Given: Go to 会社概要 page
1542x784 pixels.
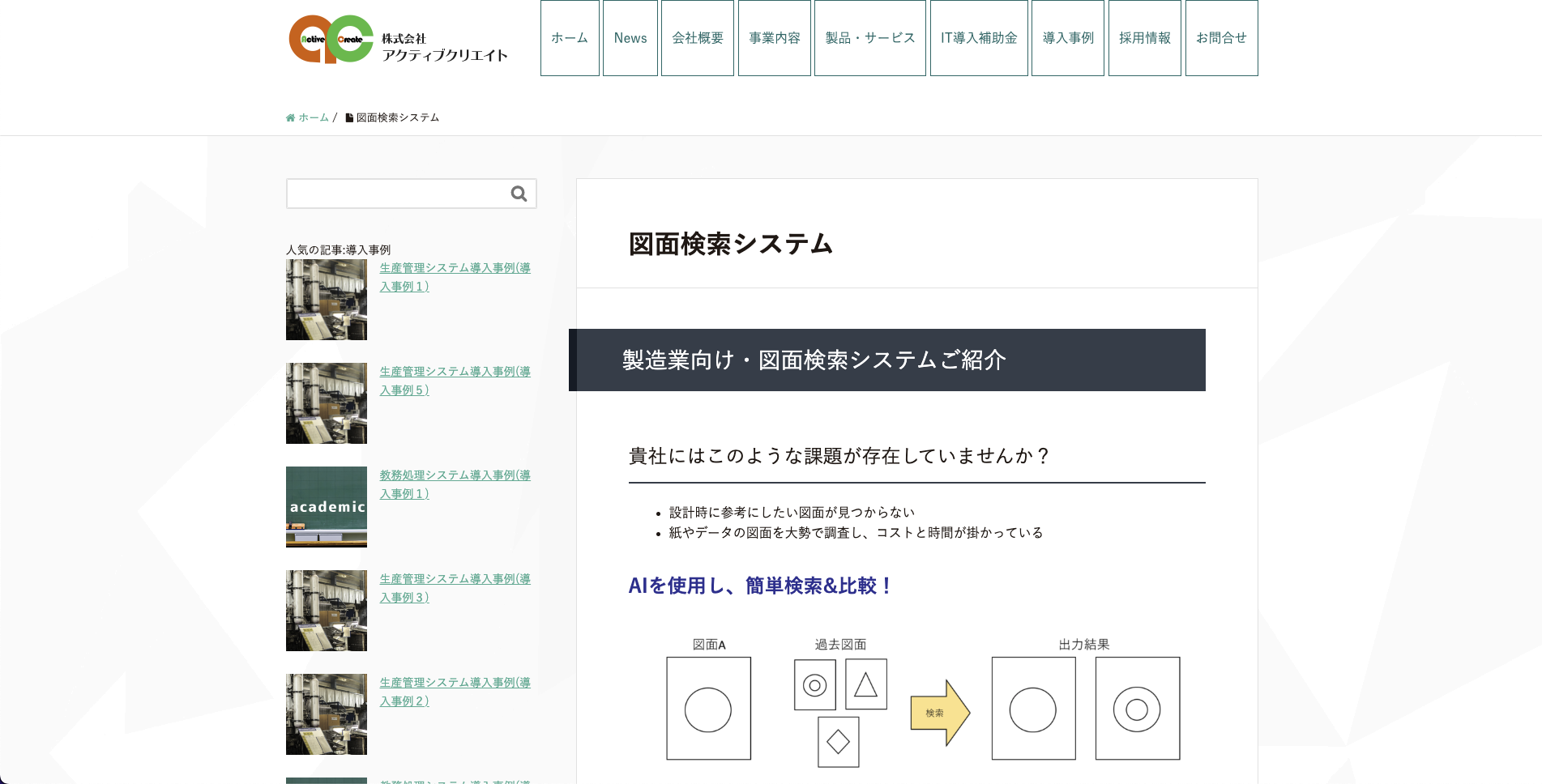Looking at the screenshot, I should 698,38.
